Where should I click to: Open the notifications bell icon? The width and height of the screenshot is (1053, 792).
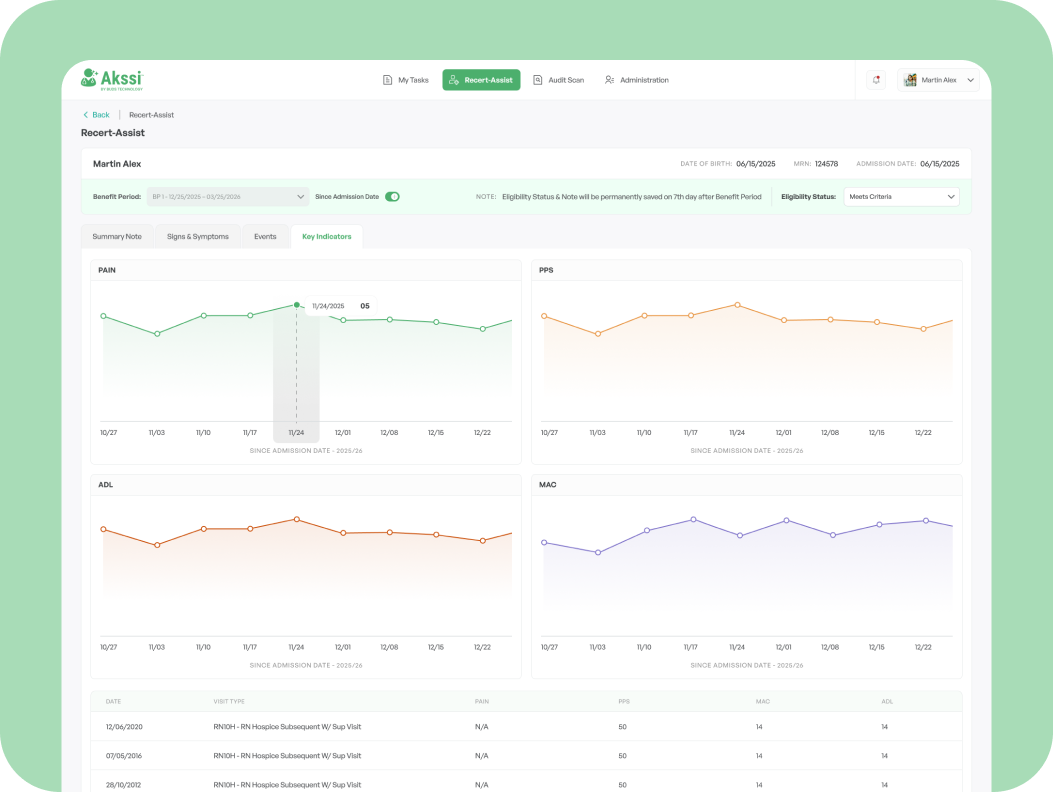point(877,80)
